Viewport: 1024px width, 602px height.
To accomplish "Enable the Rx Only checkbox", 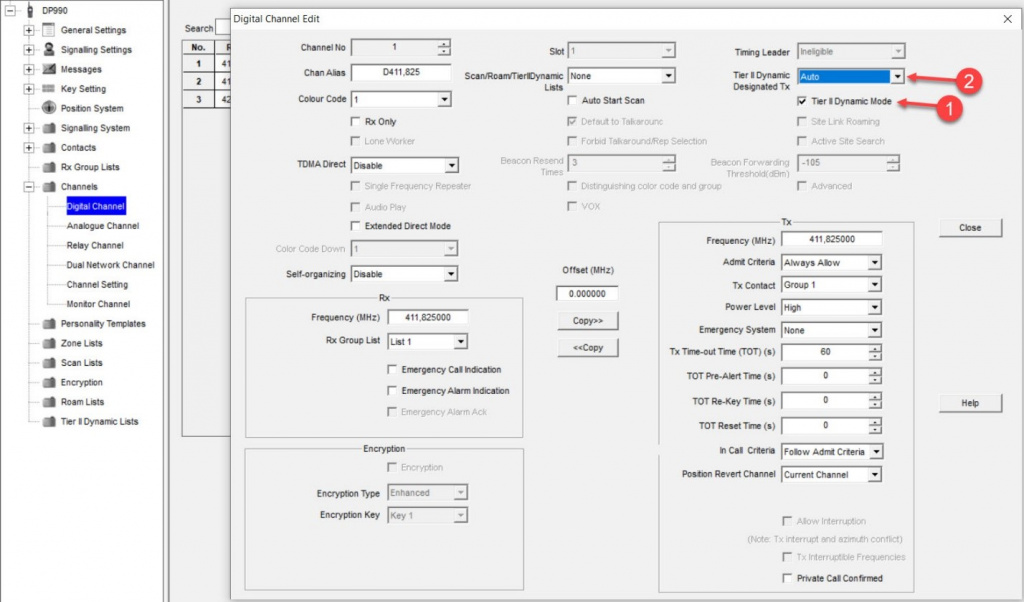I will click(x=355, y=121).
